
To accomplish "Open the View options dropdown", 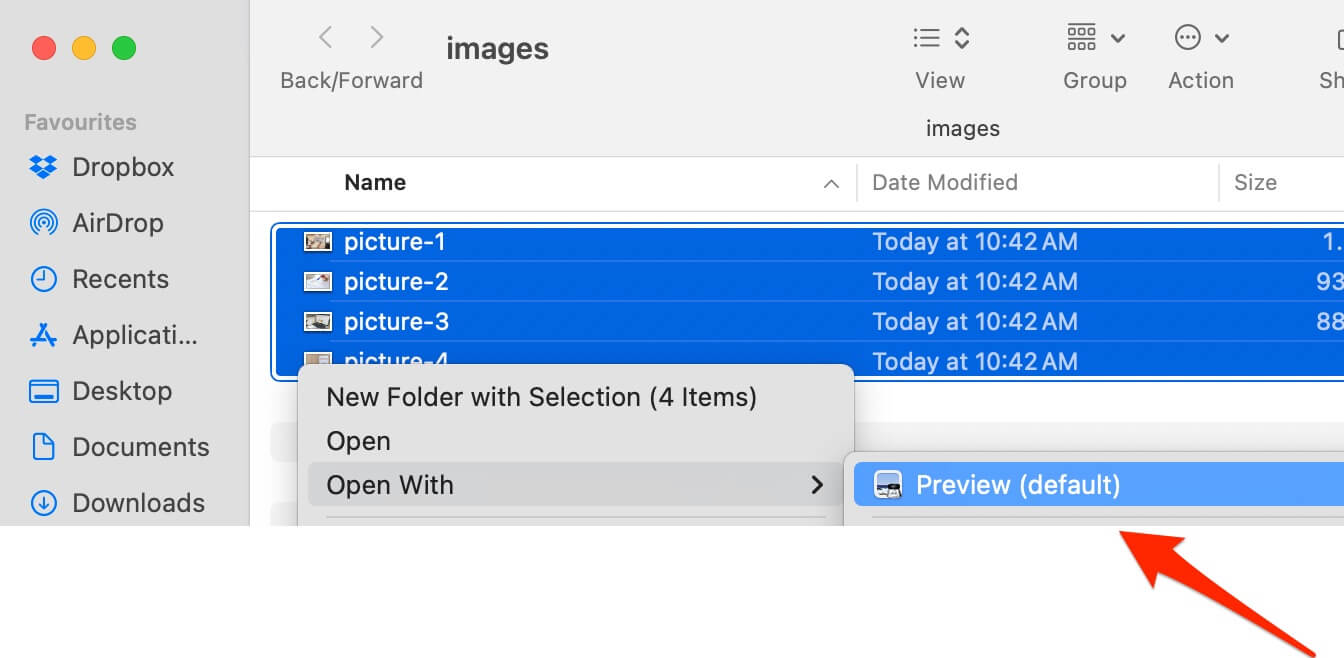I will 941,39.
